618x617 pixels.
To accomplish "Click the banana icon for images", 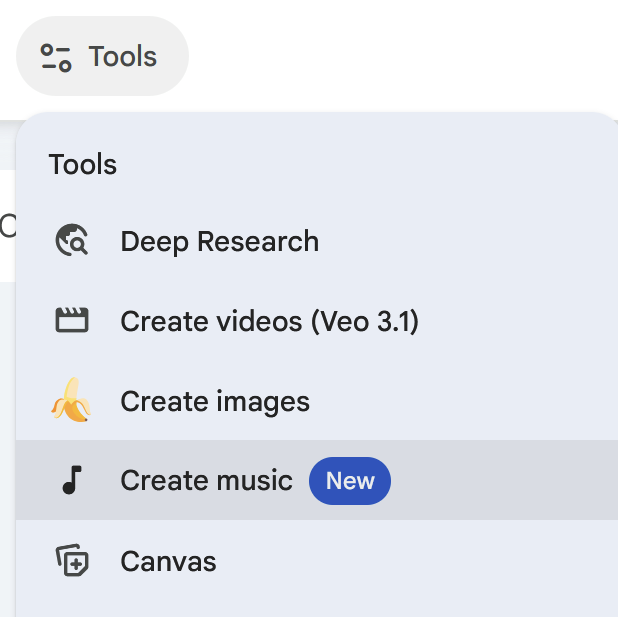I will (x=71, y=400).
